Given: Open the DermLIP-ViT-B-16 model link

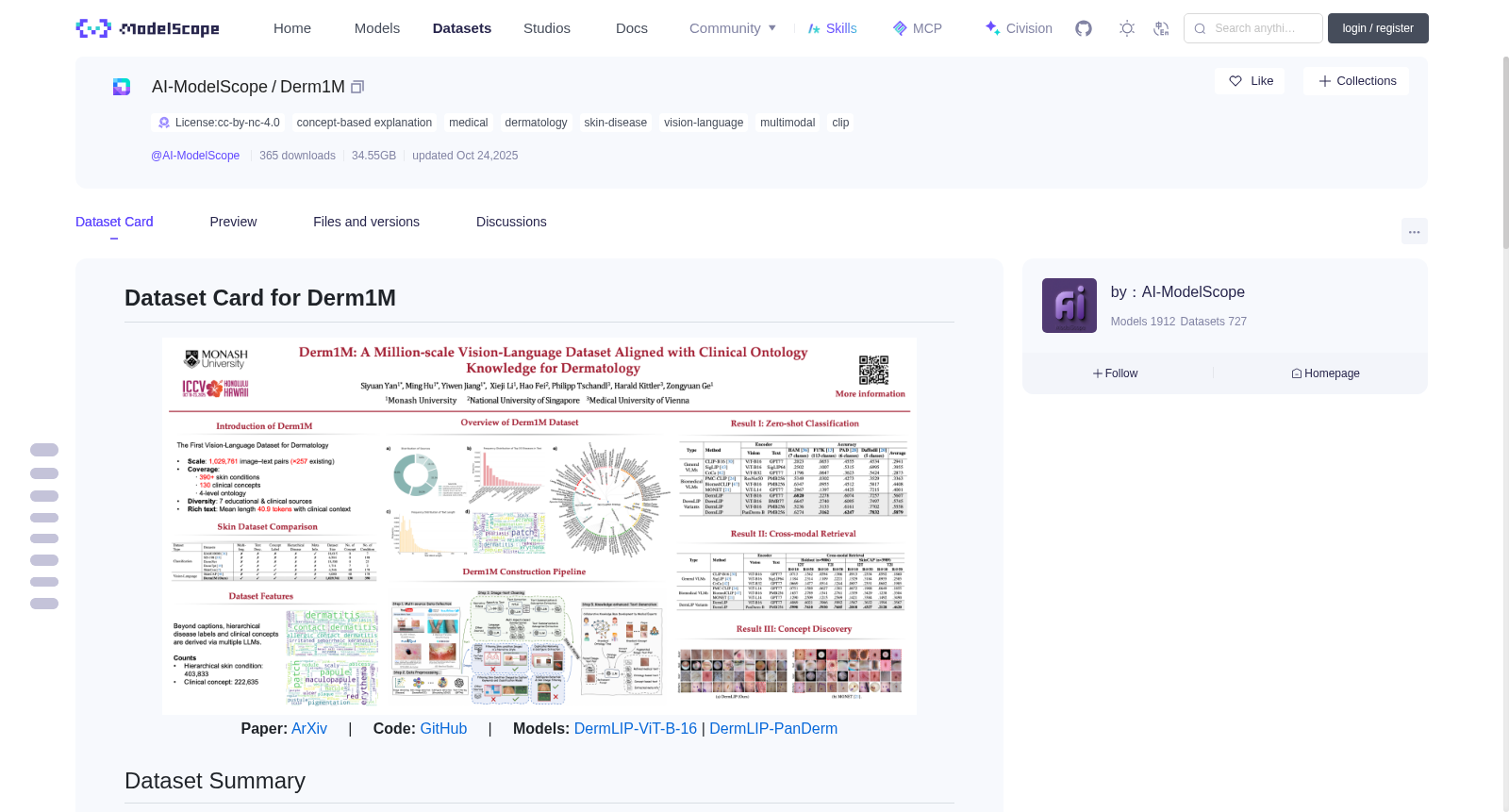Looking at the screenshot, I should click(636, 729).
